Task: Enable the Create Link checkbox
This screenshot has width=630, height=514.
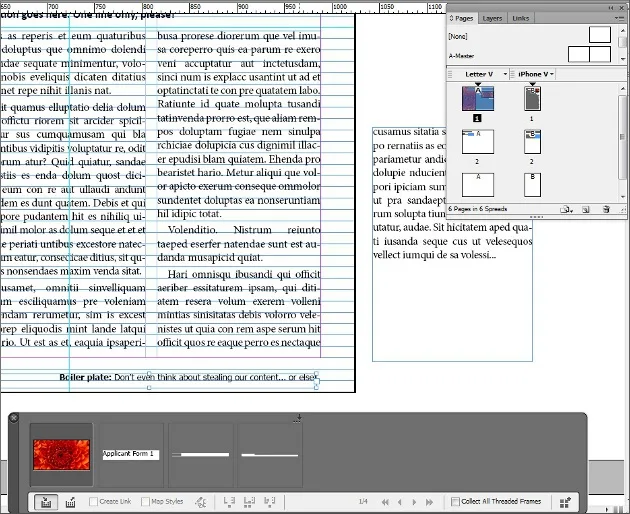Action: click(x=94, y=502)
